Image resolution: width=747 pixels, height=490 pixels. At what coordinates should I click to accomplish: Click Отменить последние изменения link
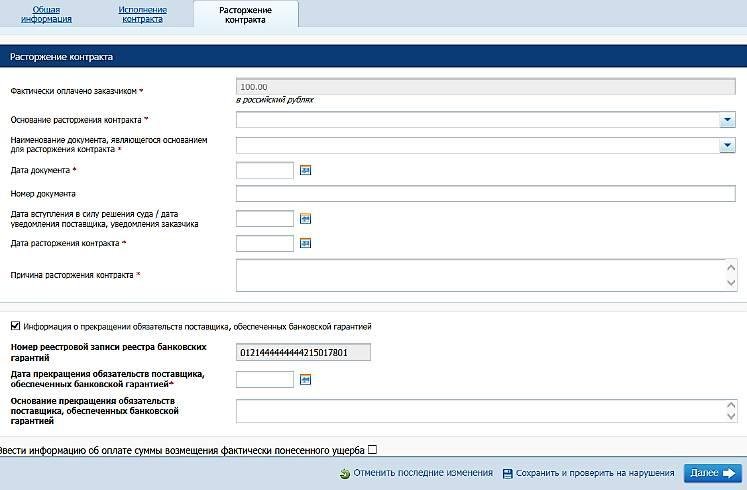click(423, 473)
